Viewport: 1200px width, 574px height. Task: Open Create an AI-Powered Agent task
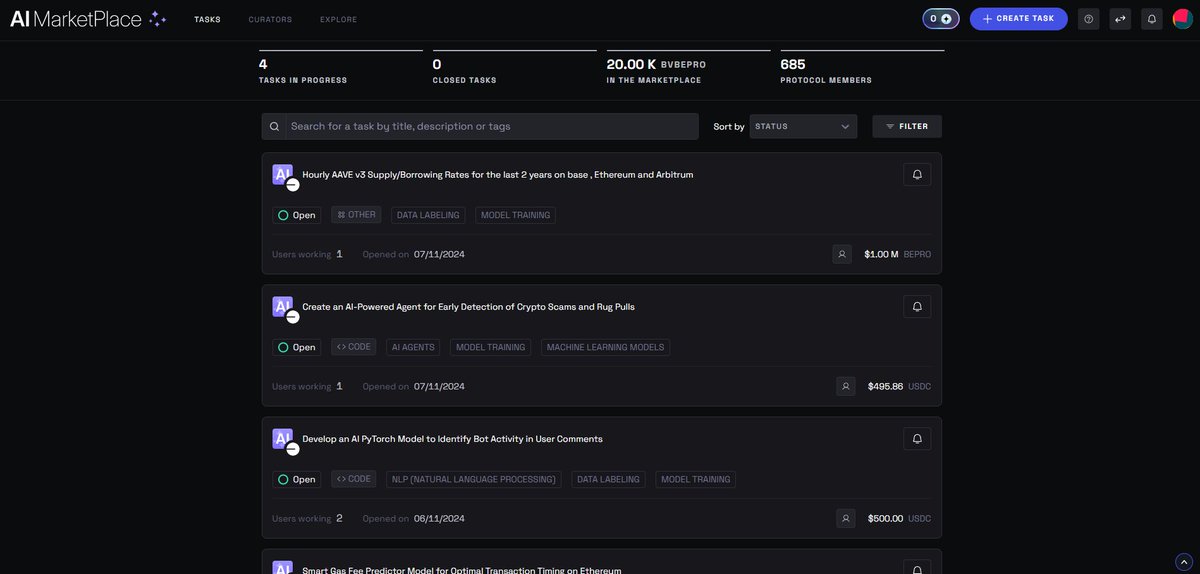468,306
